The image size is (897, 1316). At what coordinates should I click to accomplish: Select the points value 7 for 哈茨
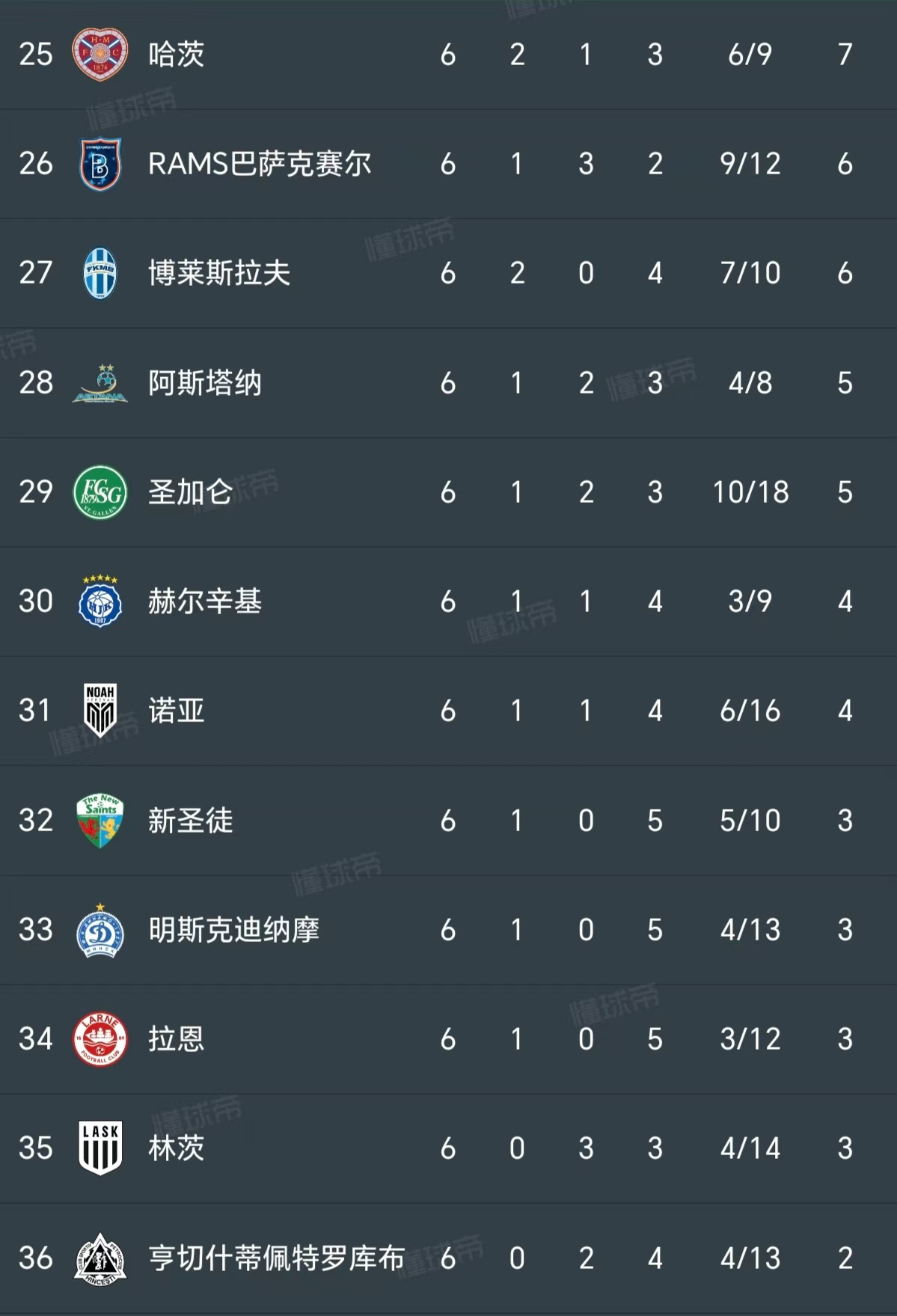click(x=844, y=54)
